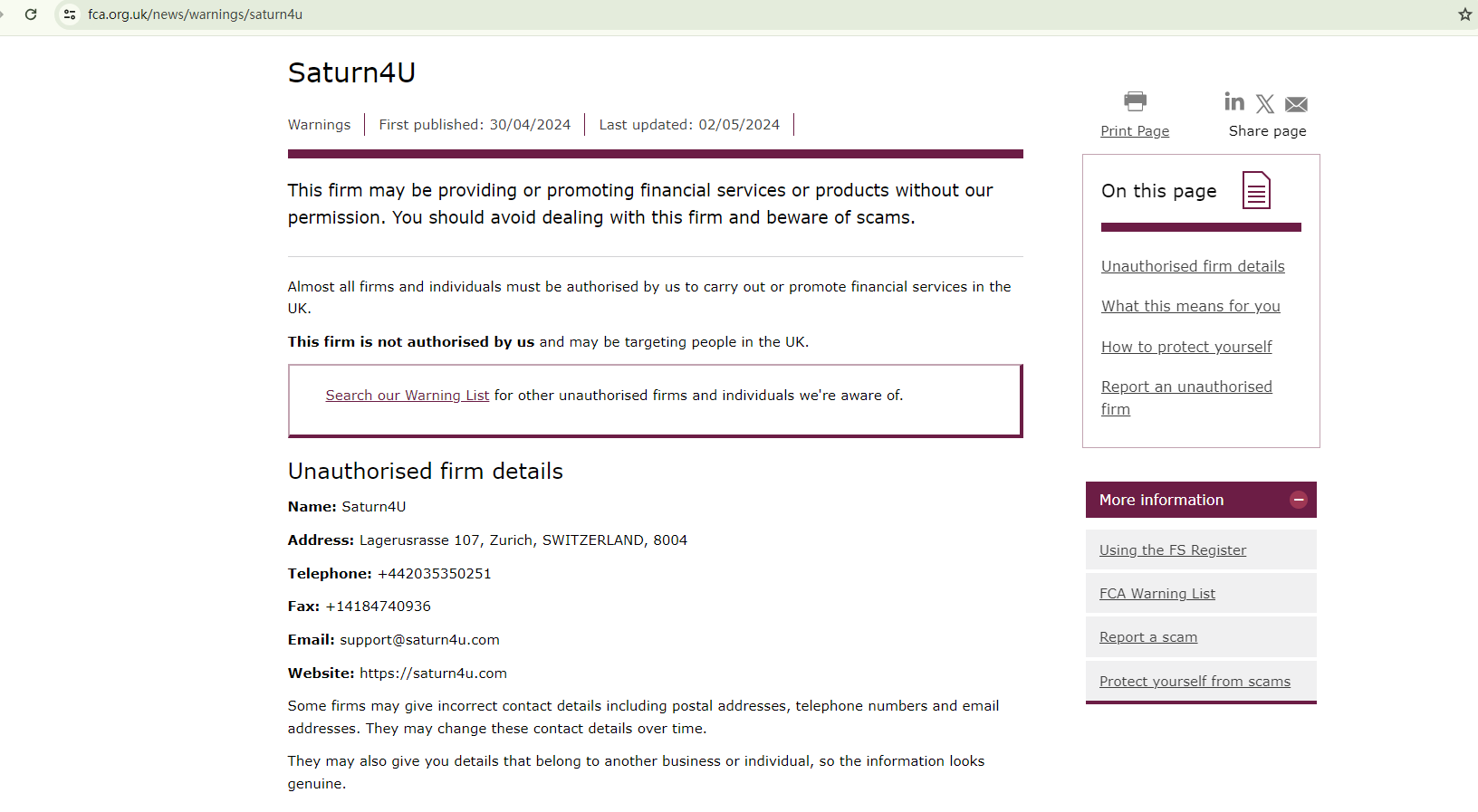Open Using the FS Register
The height and width of the screenshot is (812, 1478).
pyautogui.click(x=1172, y=550)
